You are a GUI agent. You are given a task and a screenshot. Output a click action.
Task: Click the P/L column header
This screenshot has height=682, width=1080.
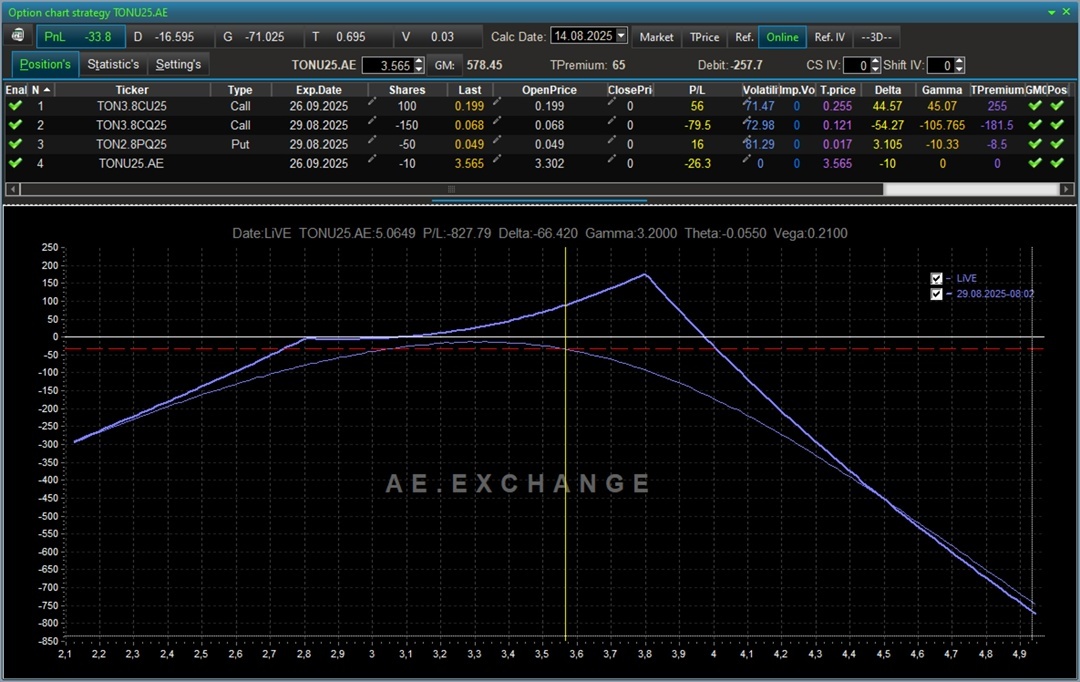pyautogui.click(x=697, y=90)
